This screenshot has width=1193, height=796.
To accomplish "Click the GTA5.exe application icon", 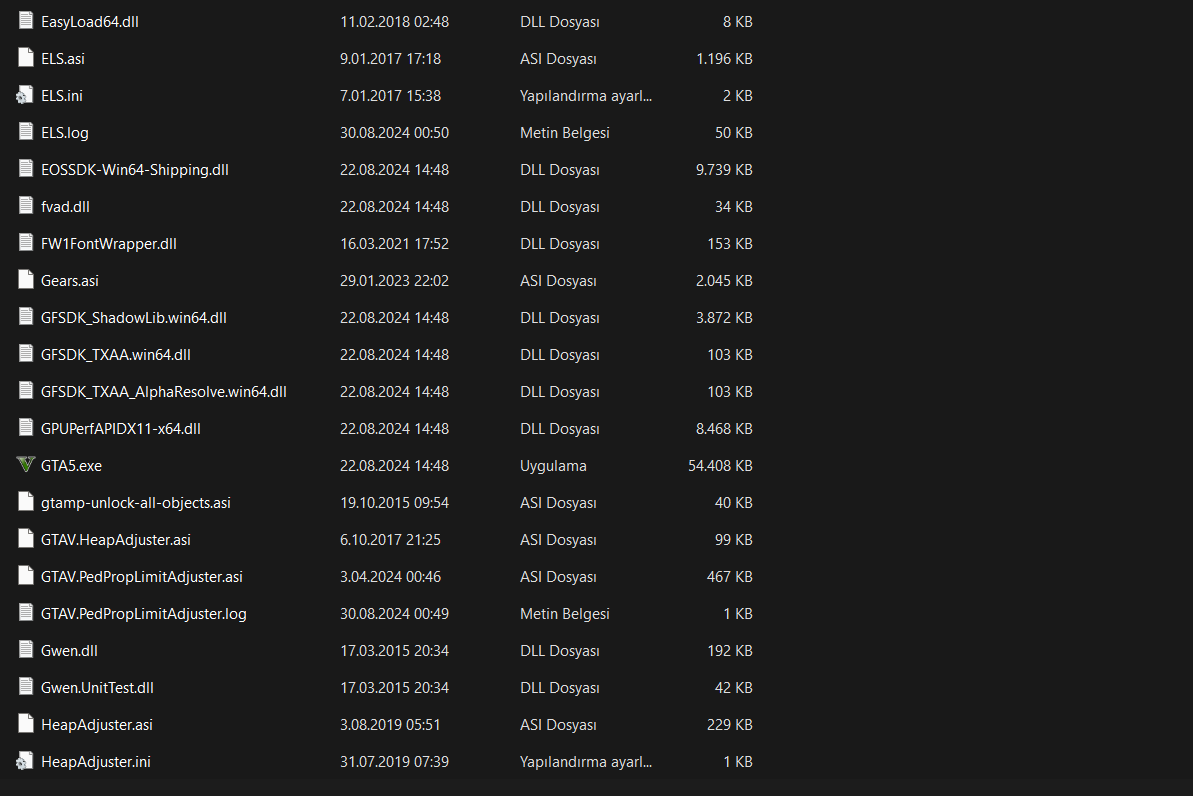I will pos(26,465).
